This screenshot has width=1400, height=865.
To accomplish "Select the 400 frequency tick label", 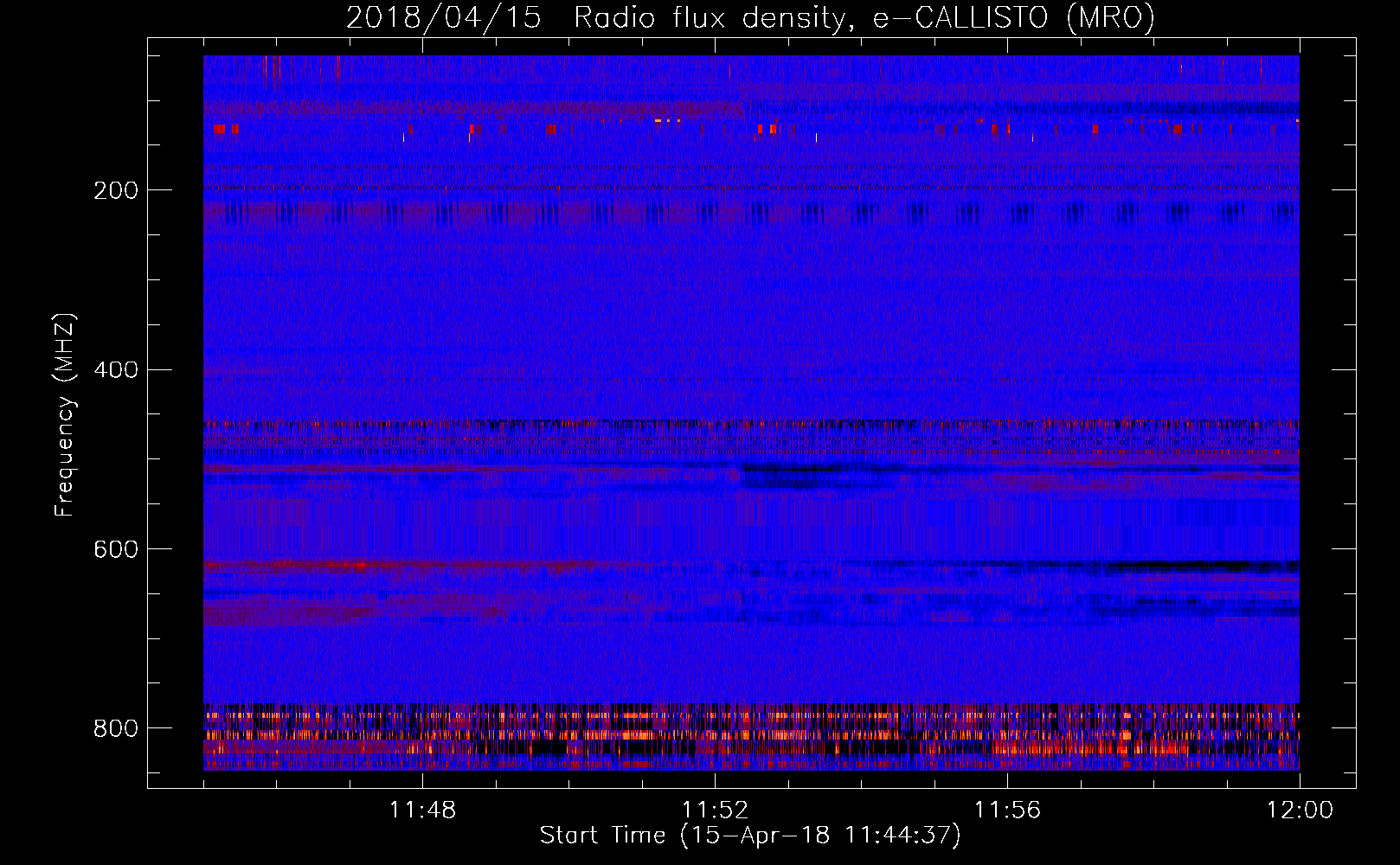I will pos(116,370).
